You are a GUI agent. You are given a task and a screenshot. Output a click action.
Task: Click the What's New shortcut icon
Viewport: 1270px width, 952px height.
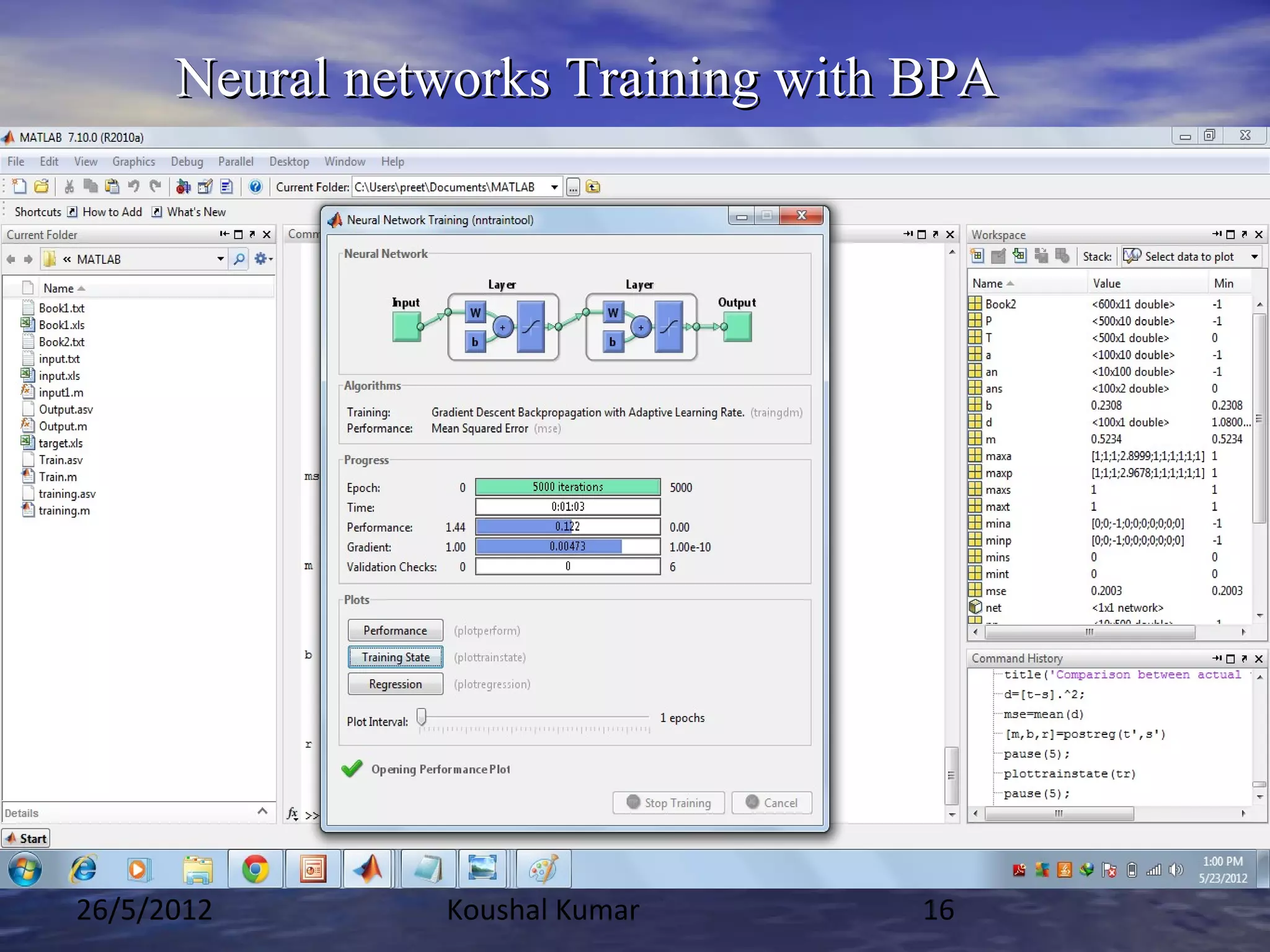tap(157, 212)
